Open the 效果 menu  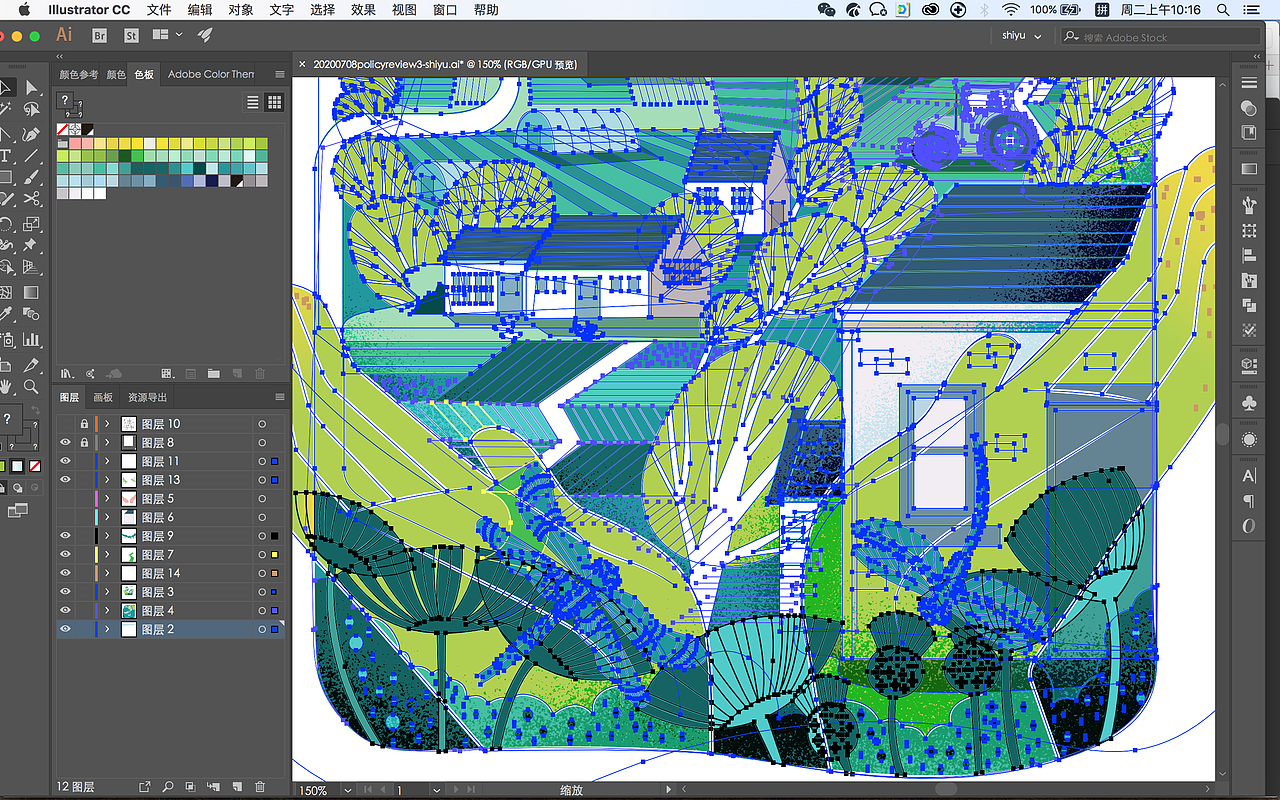pyautogui.click(x=363, y=10)
